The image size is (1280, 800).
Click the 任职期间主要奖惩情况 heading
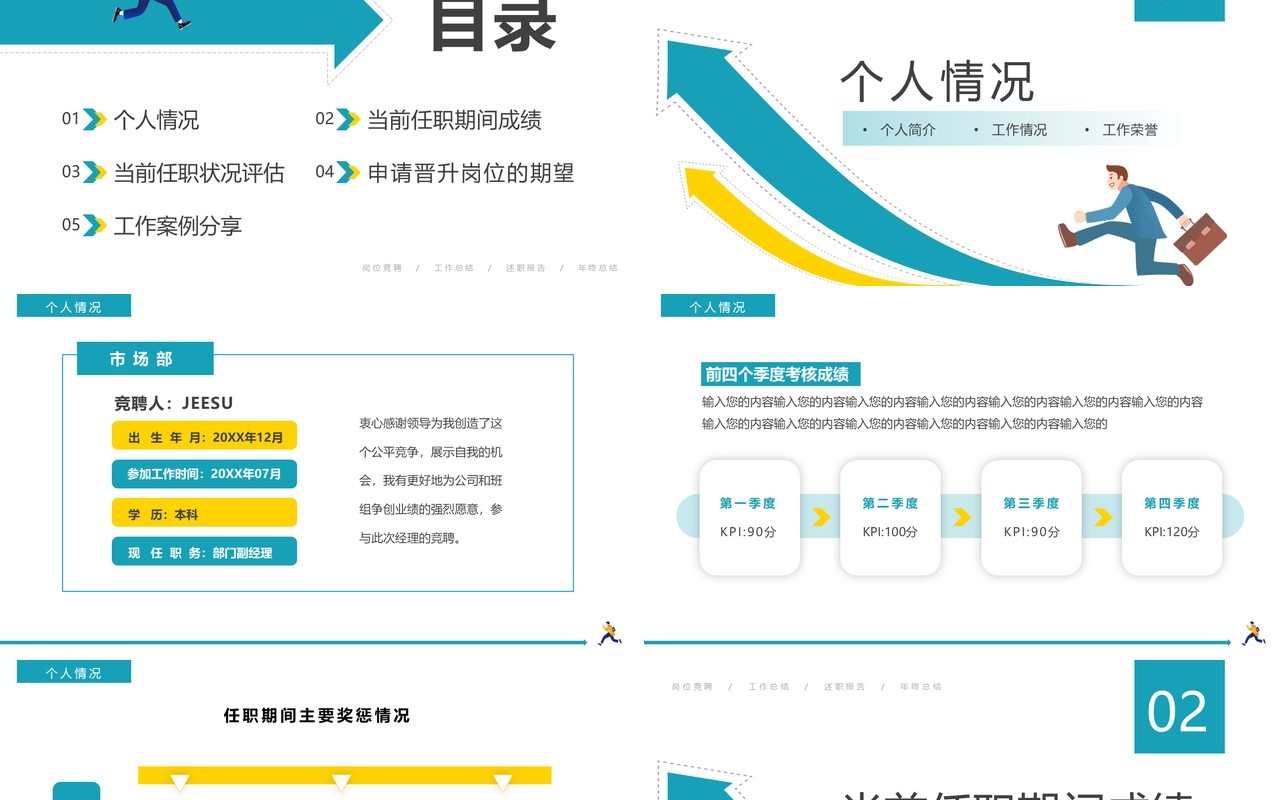(x=317, y=715)
